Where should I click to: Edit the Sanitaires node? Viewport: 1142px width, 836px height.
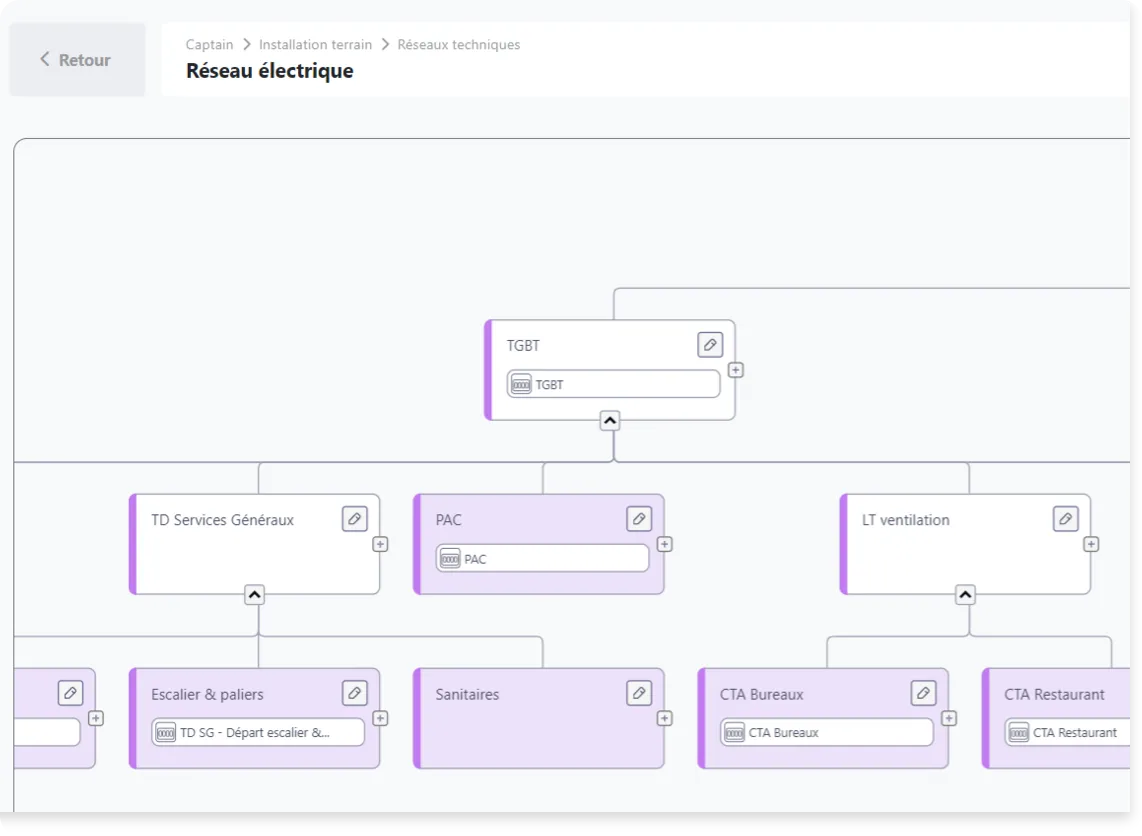[x=639, y=693]
